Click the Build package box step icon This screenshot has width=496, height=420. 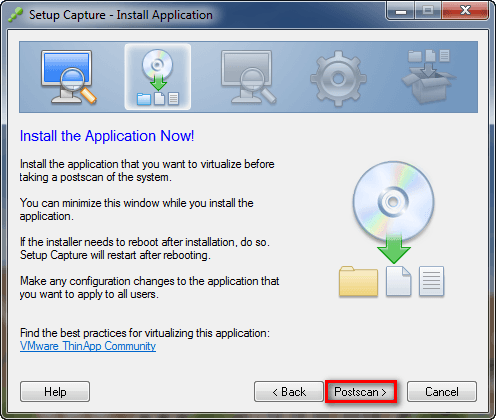point(429,77)
